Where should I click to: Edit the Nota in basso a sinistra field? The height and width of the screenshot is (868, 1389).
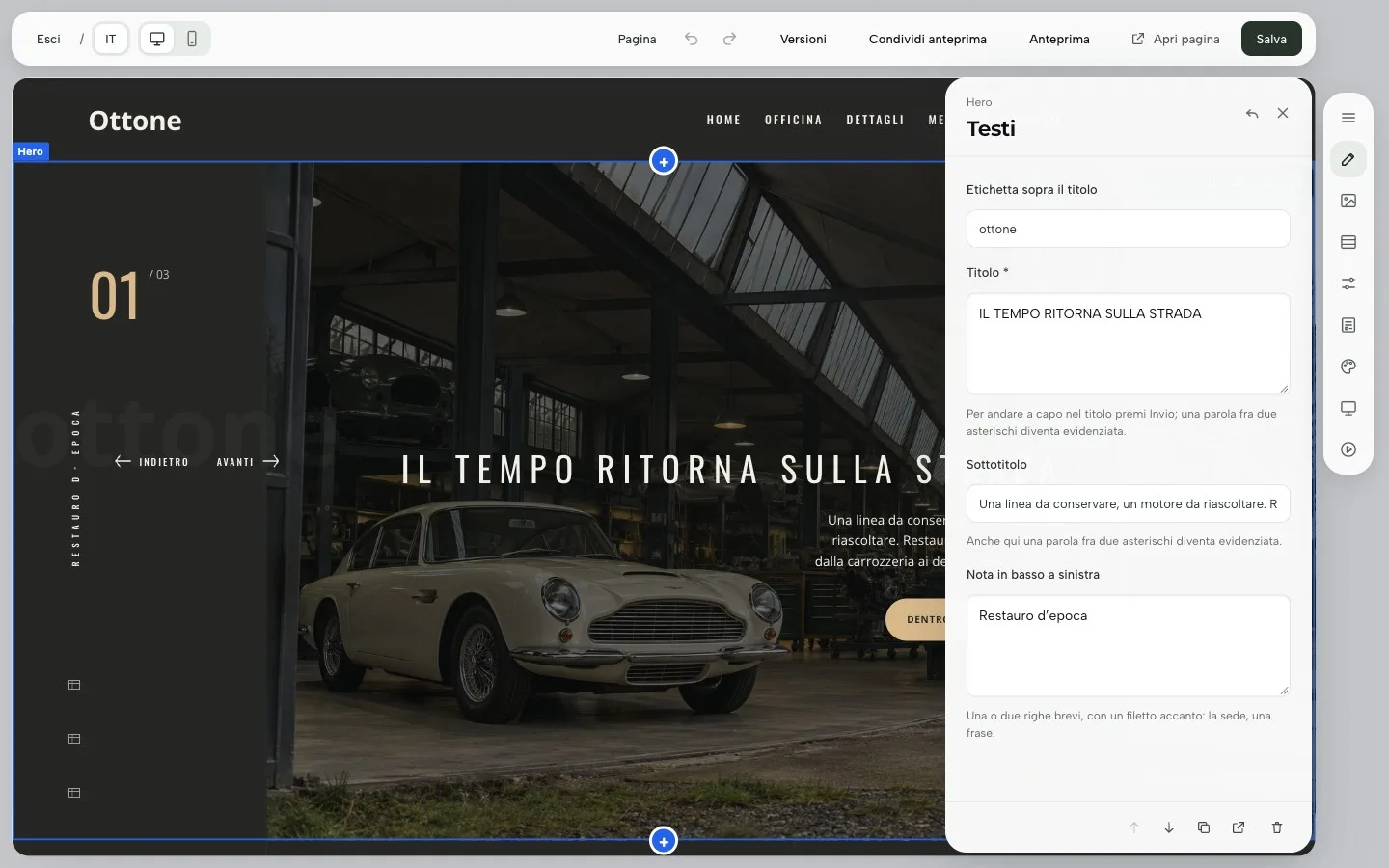coord(1129,645)
